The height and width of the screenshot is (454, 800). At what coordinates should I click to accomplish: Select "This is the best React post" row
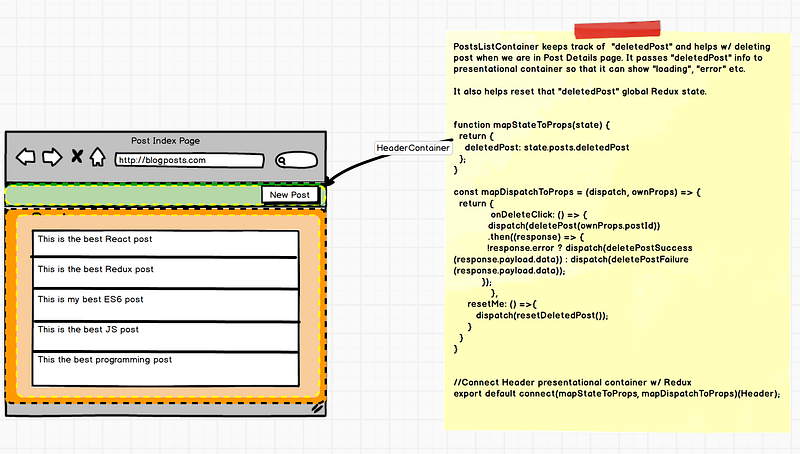(x=165, y=243)
